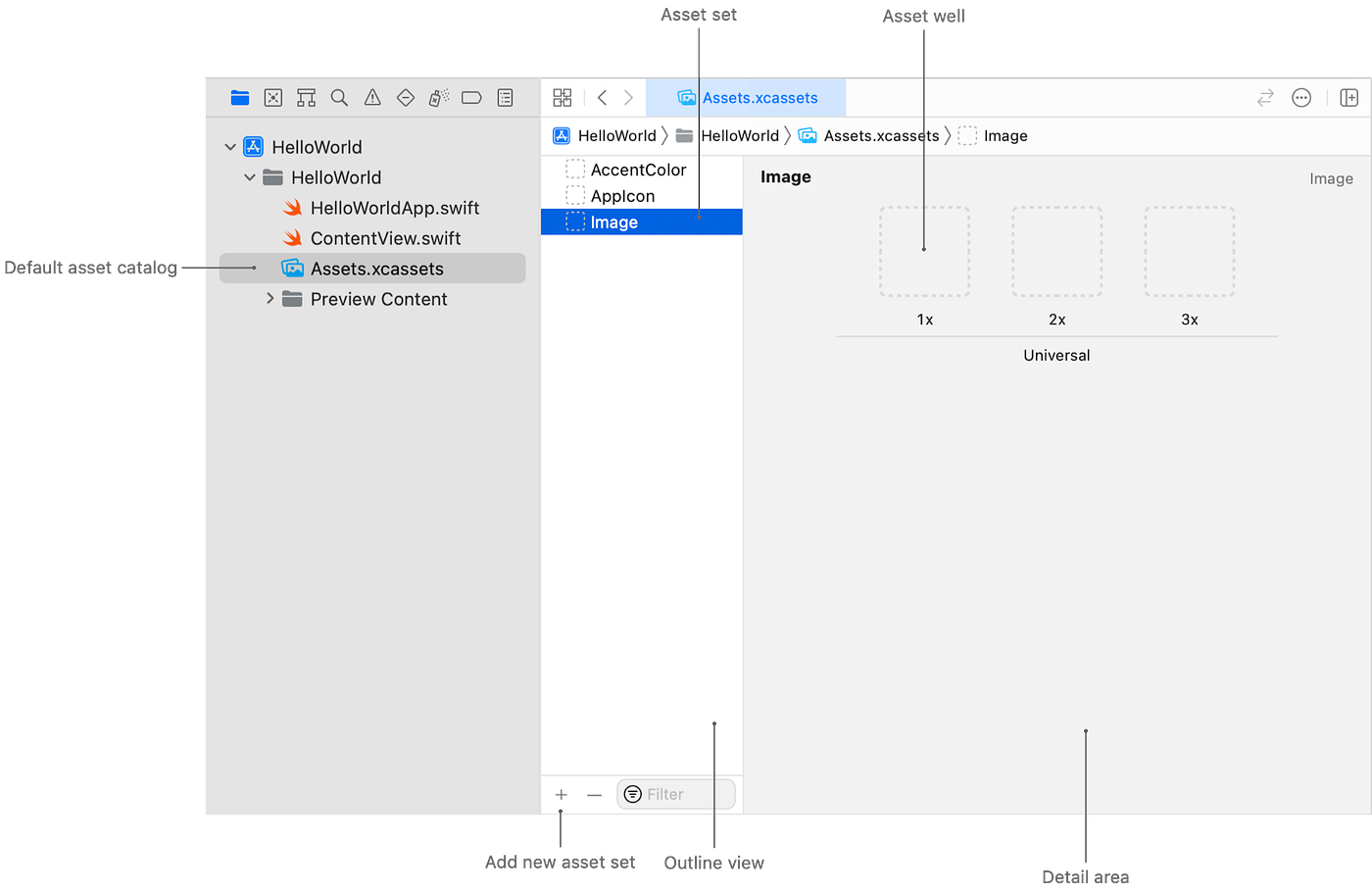The height and width of the screenshot is (891, 1372).
Task: Go back with the left chevron
Action: click(x=602, y=98)
